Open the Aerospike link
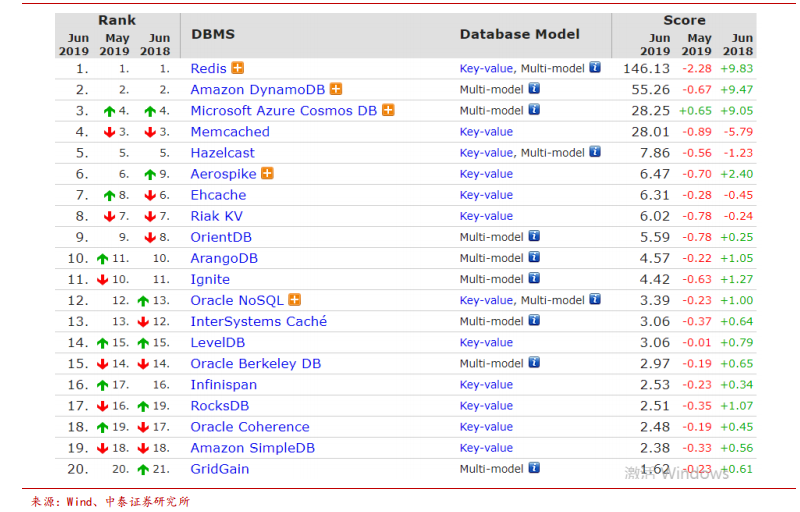The height and width of the screenshot is (512, 800). [x=223, y=174]
